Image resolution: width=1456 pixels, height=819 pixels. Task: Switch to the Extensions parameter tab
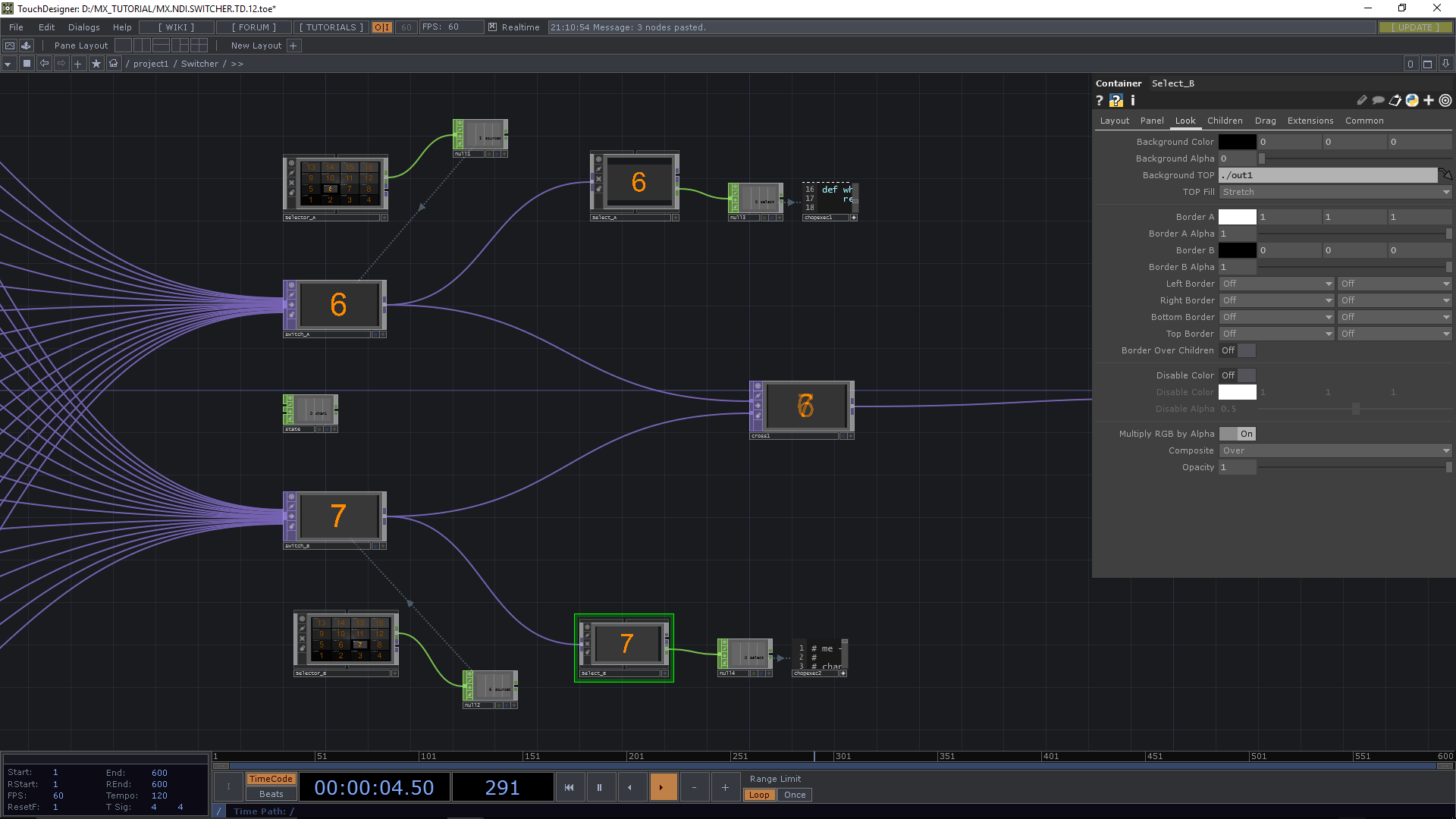click(1310, 121)
